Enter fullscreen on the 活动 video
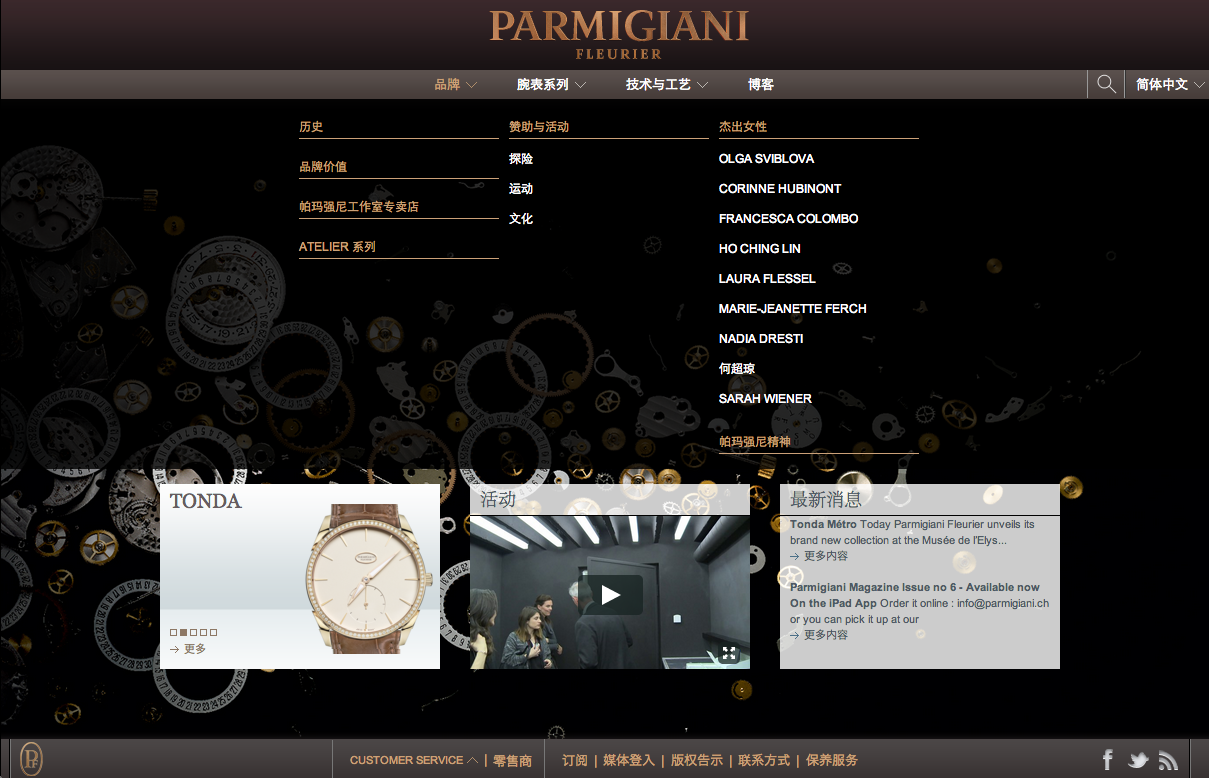Image resolution: width=1209 pixels, height=778 pixels. pyautogui.click(x=729, y=654)
